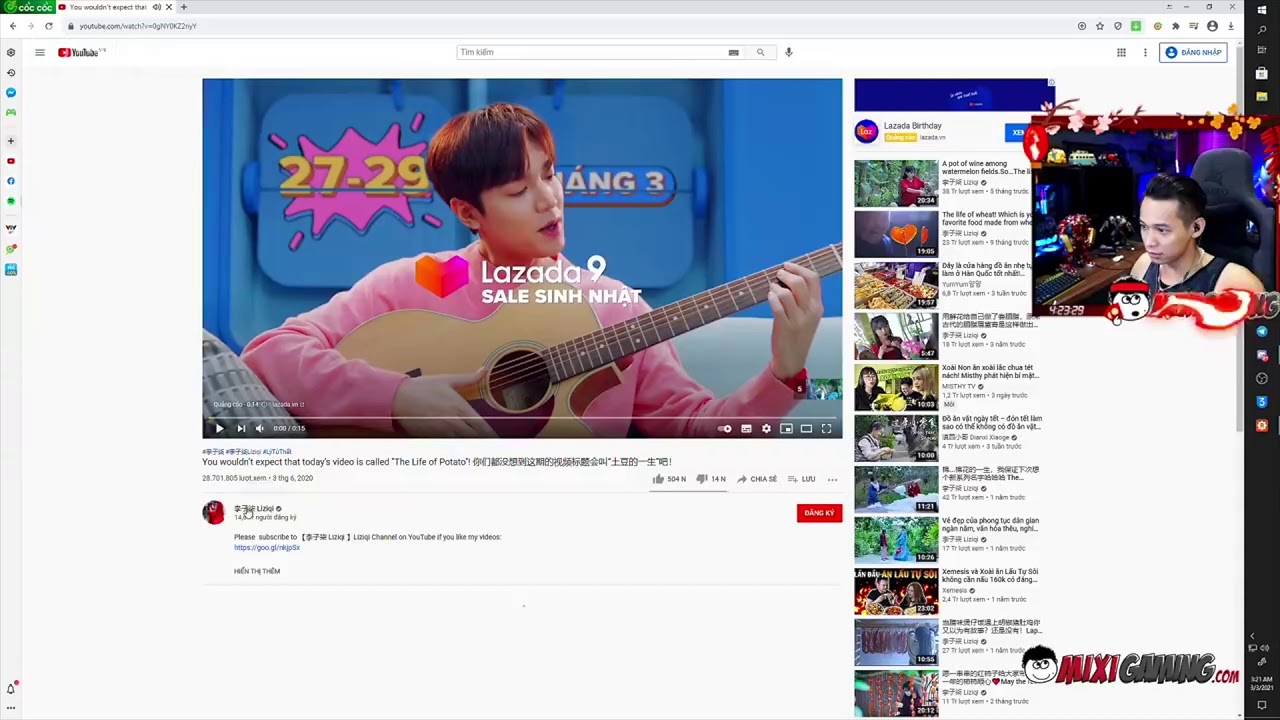Open the shield ad-block icon
Screen dimensions: 1280x720
1118,26
